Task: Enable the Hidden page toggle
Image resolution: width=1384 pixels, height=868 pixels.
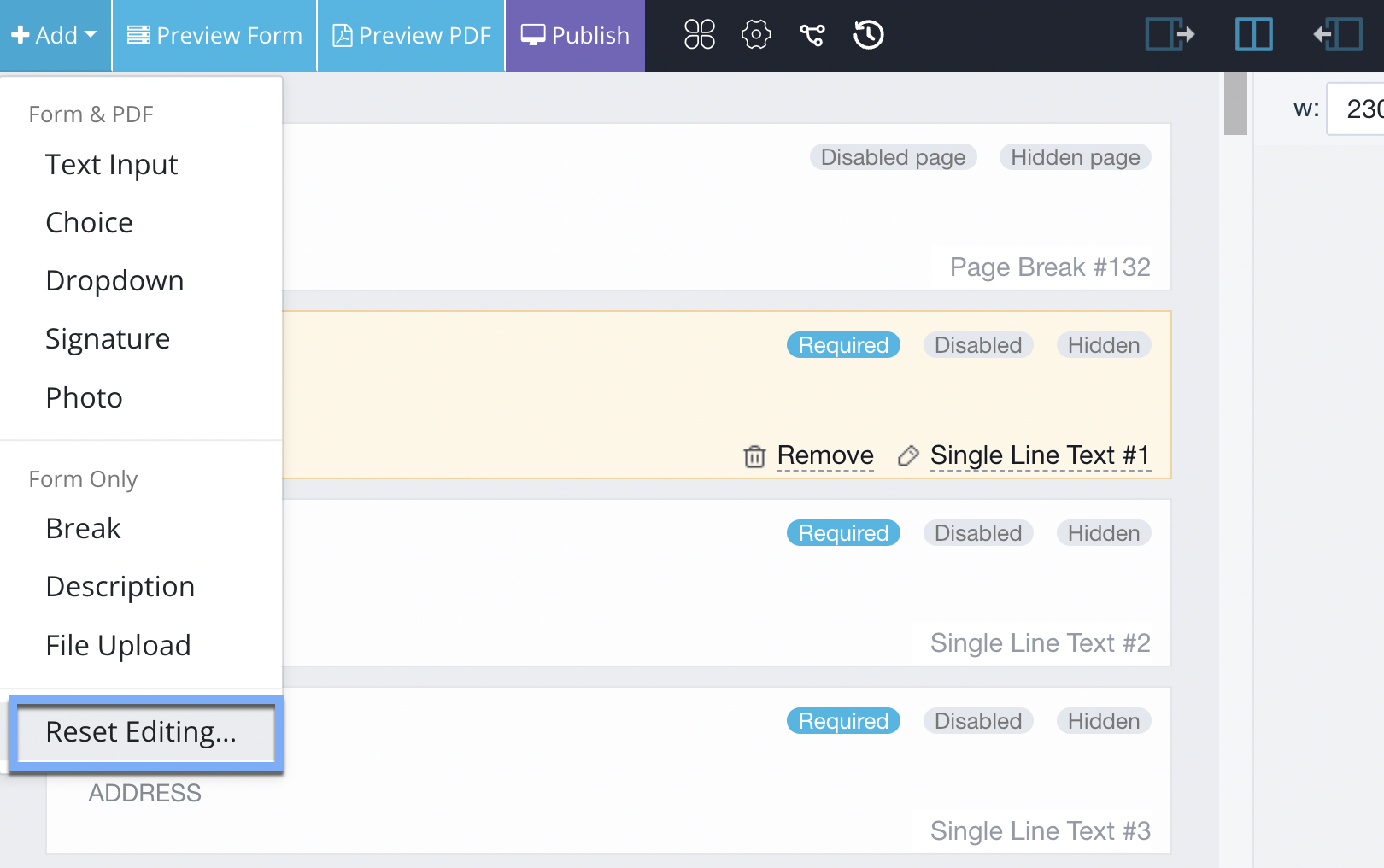Action: (1075, 157)
